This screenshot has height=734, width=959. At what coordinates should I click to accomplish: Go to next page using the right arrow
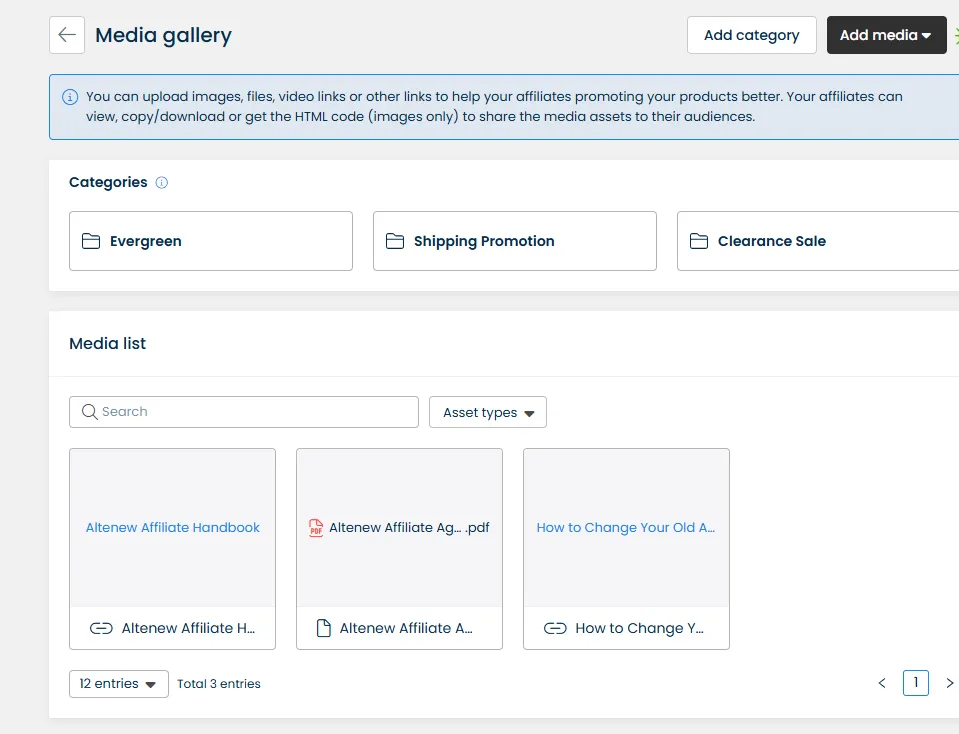[x=949, y=683]
